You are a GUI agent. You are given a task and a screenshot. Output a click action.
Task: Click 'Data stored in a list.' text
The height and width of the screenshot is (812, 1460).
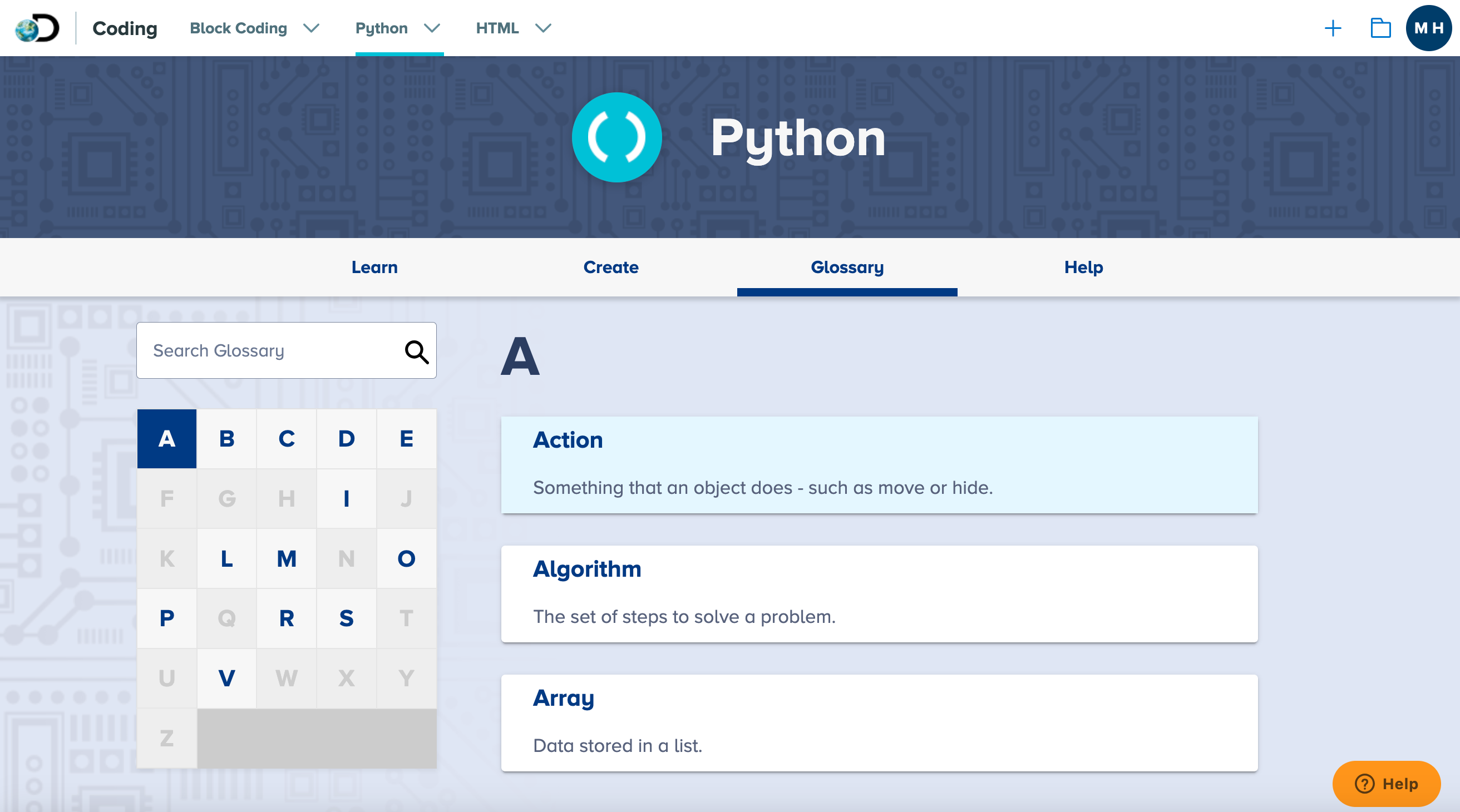618,746
